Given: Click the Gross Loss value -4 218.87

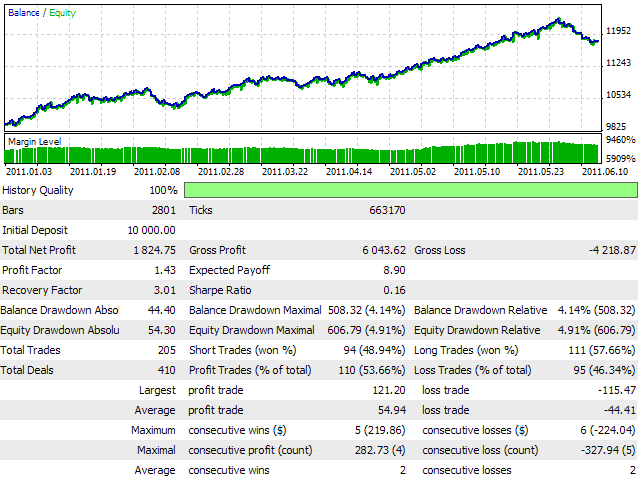Looking at the screenshot, I should [x=607, y=250].
